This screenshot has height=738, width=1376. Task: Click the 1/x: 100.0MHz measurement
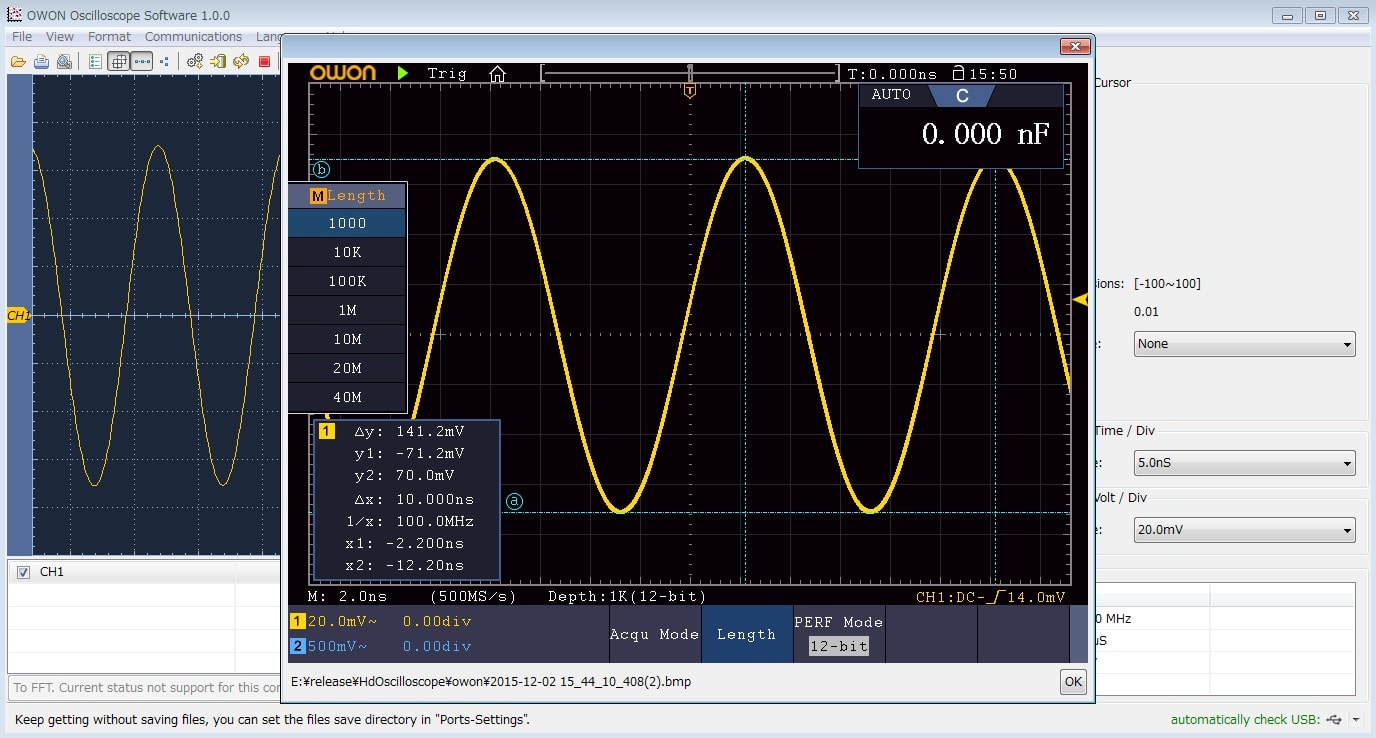409,521
